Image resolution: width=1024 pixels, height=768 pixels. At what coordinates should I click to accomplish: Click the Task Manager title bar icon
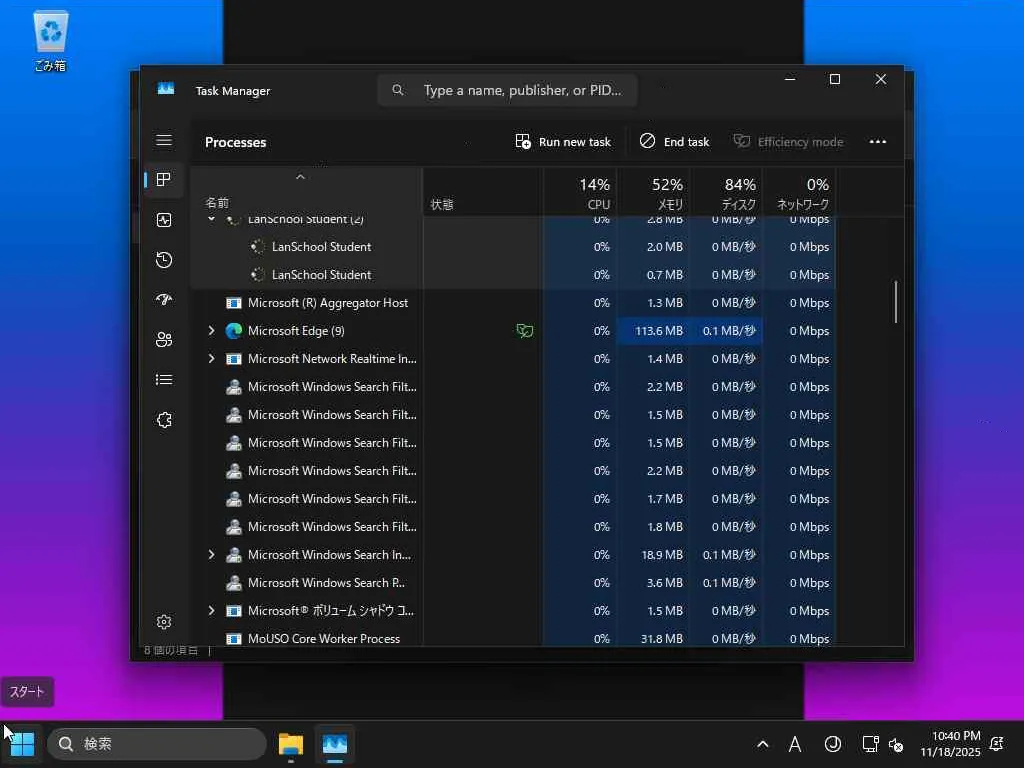[x=166, y=88]
